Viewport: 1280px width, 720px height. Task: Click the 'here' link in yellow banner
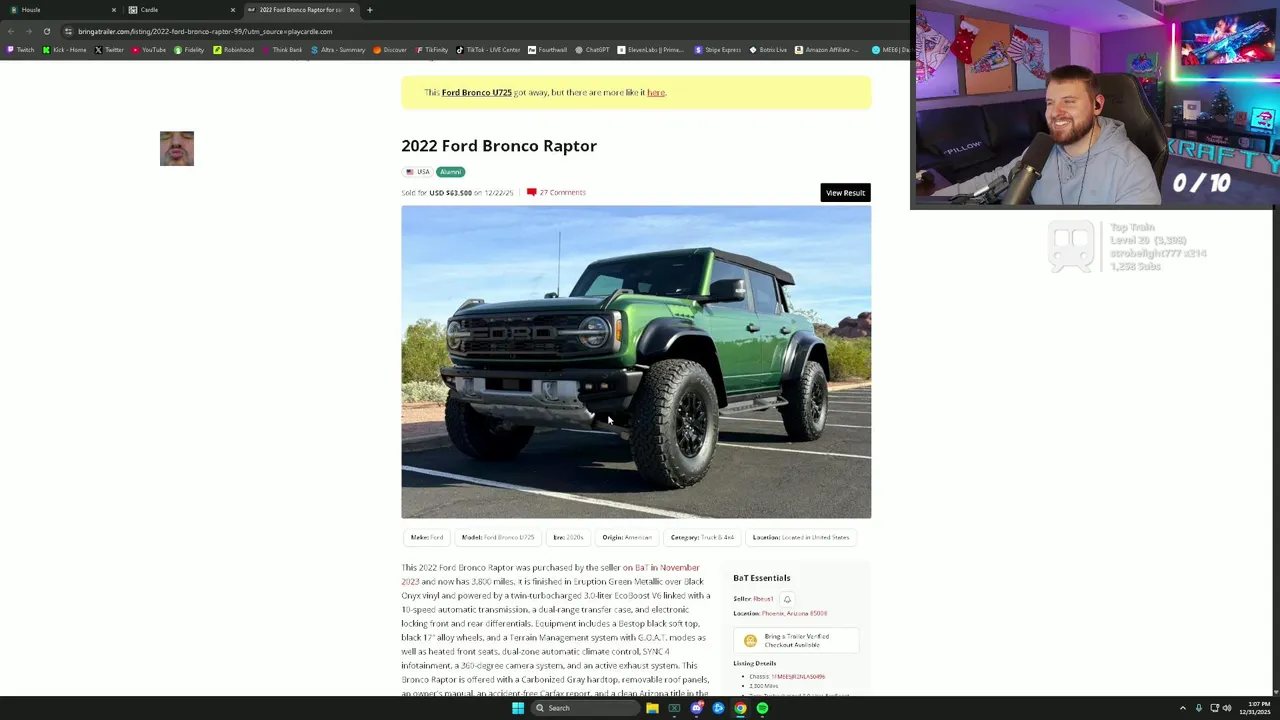655,92
